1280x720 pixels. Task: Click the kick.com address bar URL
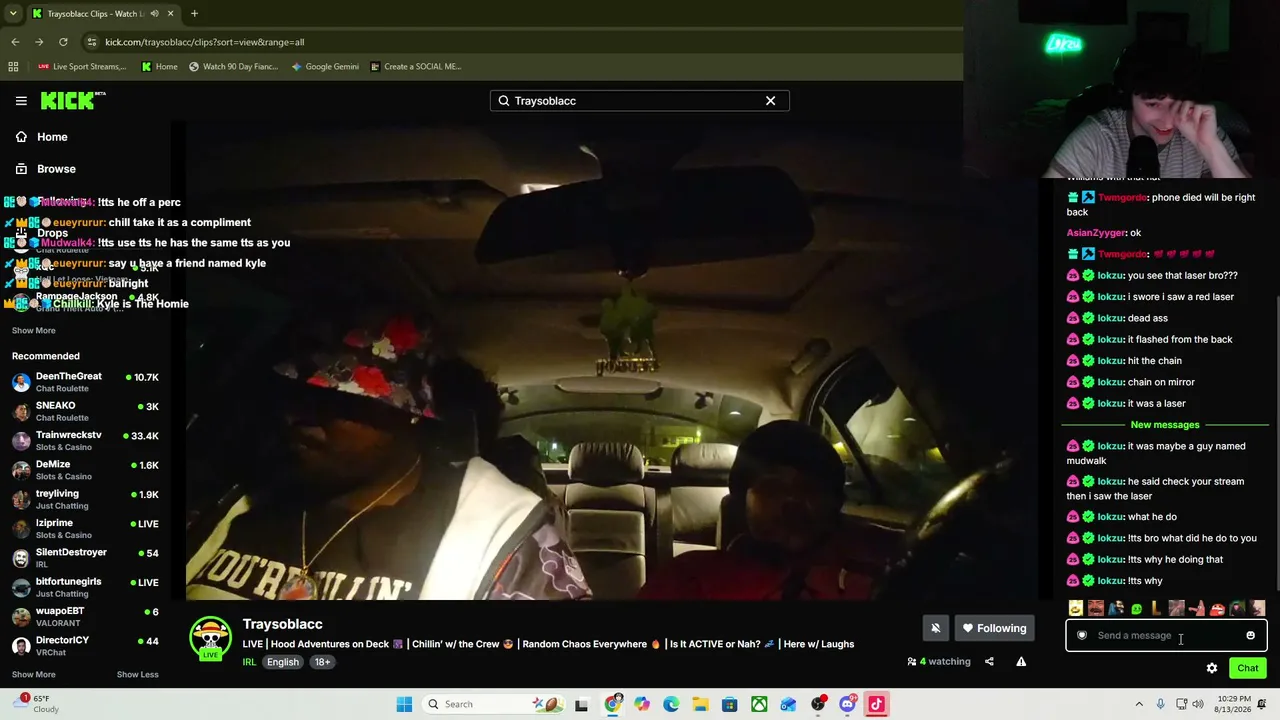pyautogui.click(x=204, y=42)
